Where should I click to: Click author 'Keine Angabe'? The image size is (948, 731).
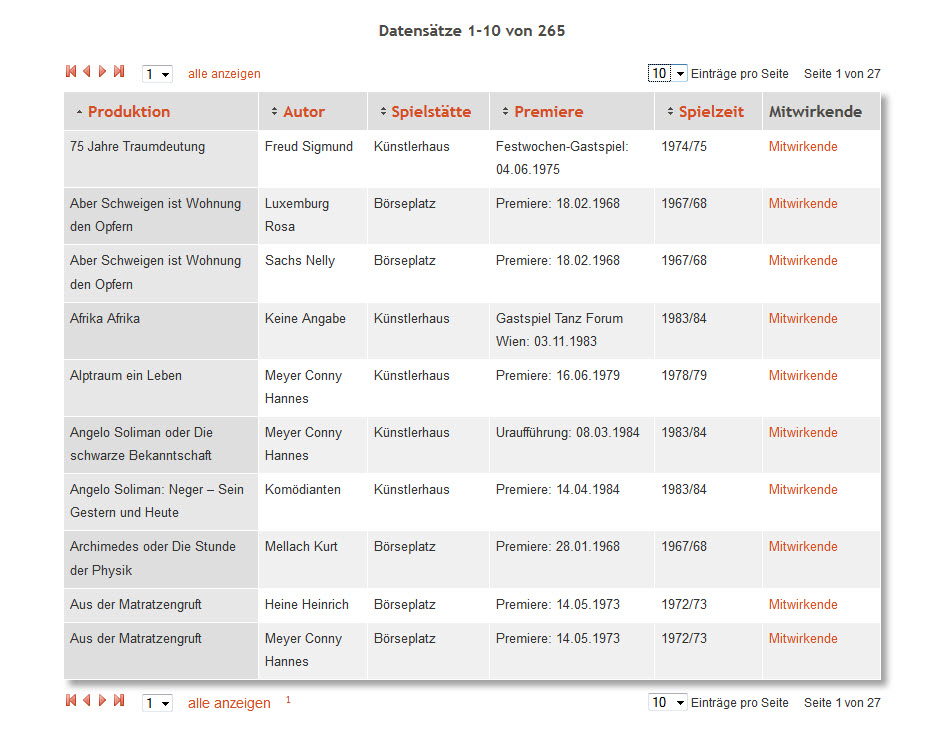coord(305,319)
